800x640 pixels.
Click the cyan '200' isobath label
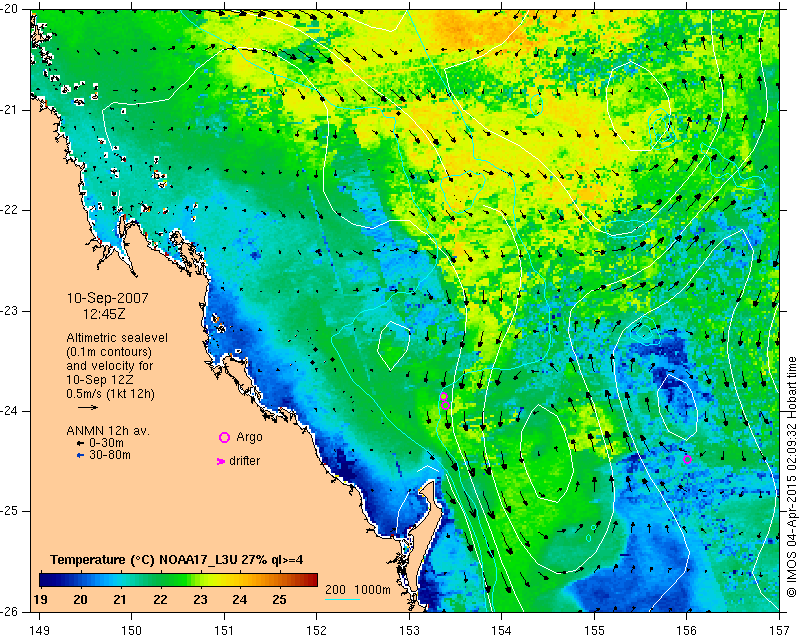point(335,589)
